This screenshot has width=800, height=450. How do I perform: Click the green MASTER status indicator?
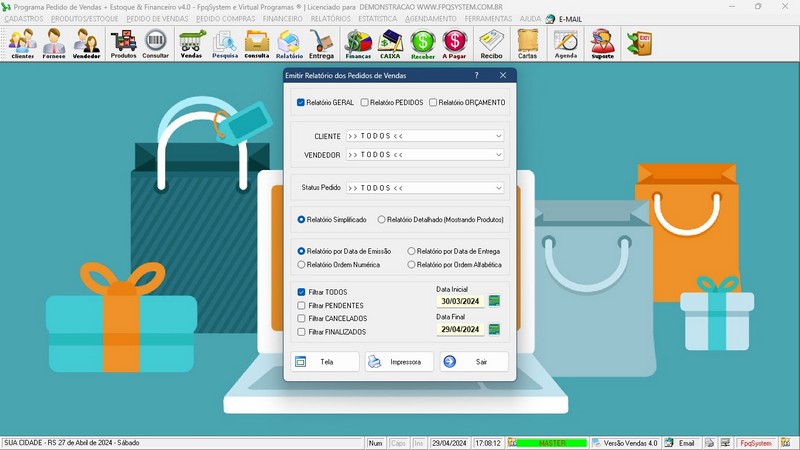[552, 443]
